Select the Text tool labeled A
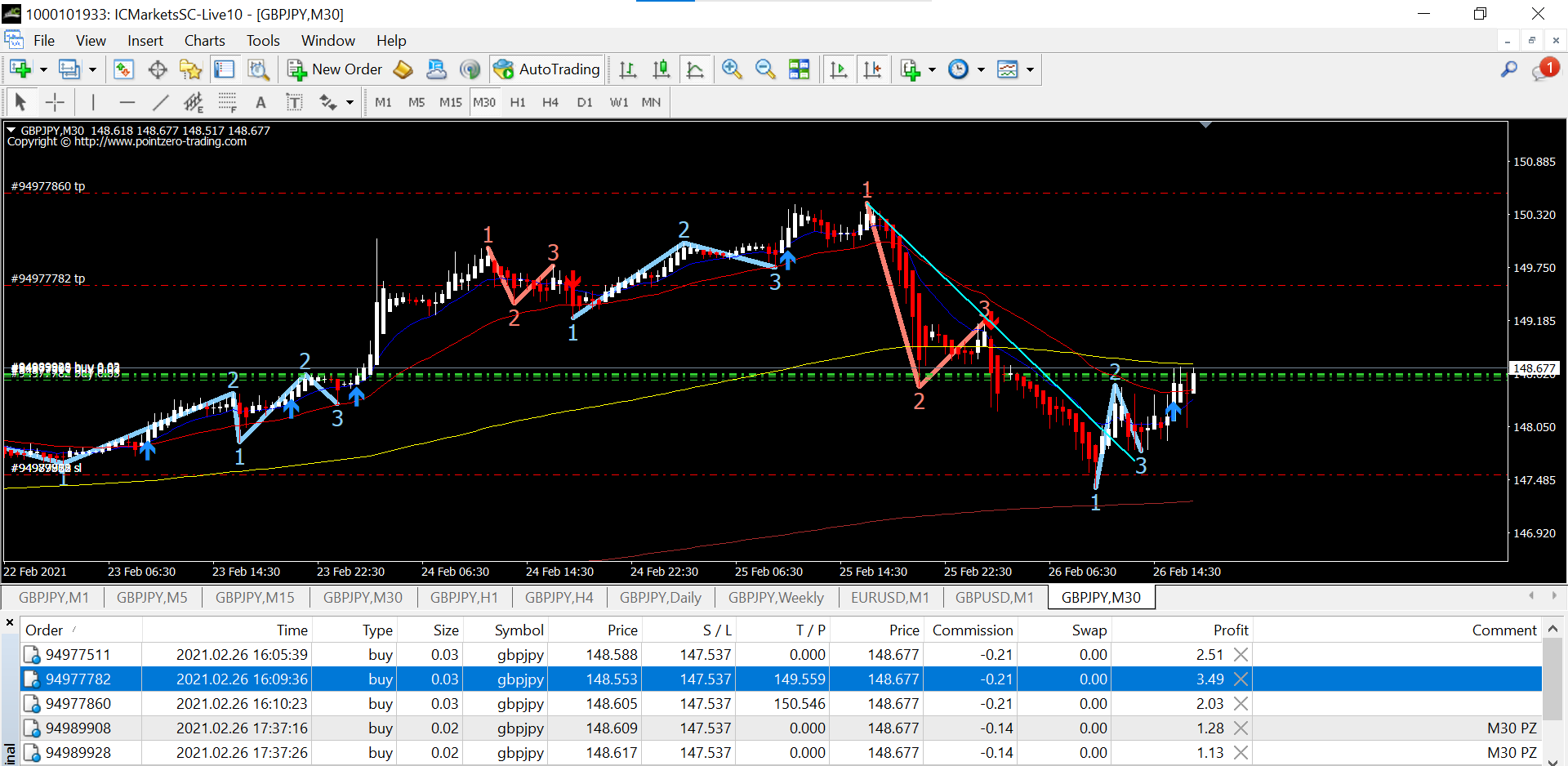This screenshot has width=1568, height=766. coord(261,102)
